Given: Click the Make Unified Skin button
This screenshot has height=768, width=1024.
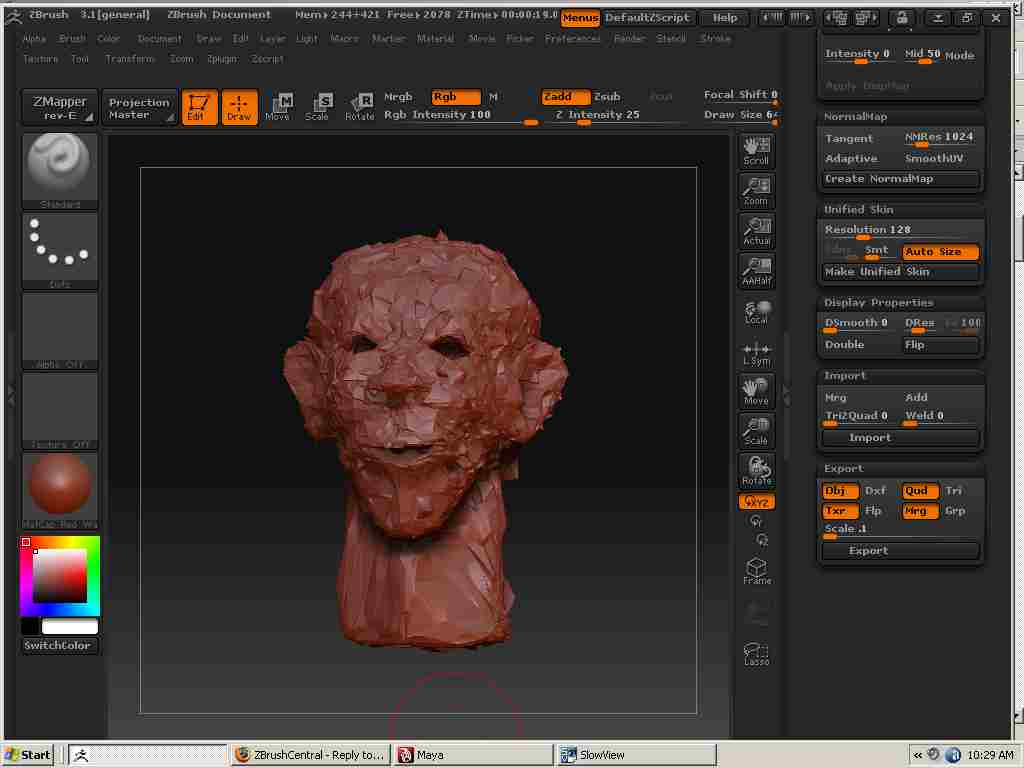Looking at the screenshot, I should click(x=900, y=272).
